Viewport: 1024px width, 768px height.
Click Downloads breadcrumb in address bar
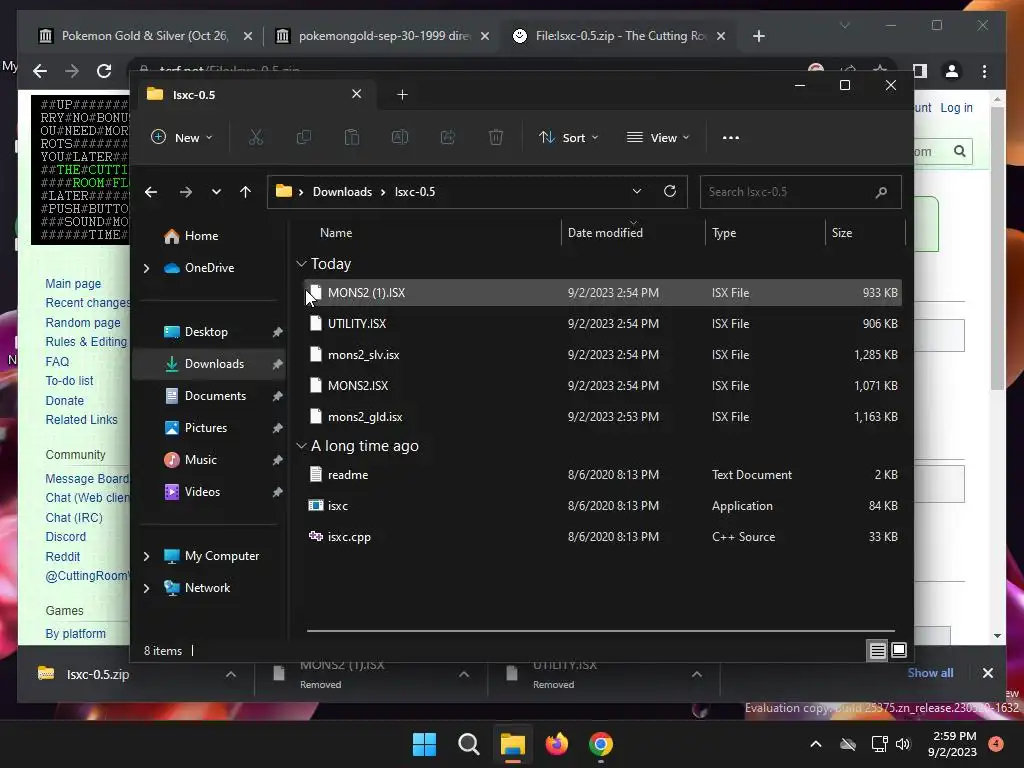(342, 192)
